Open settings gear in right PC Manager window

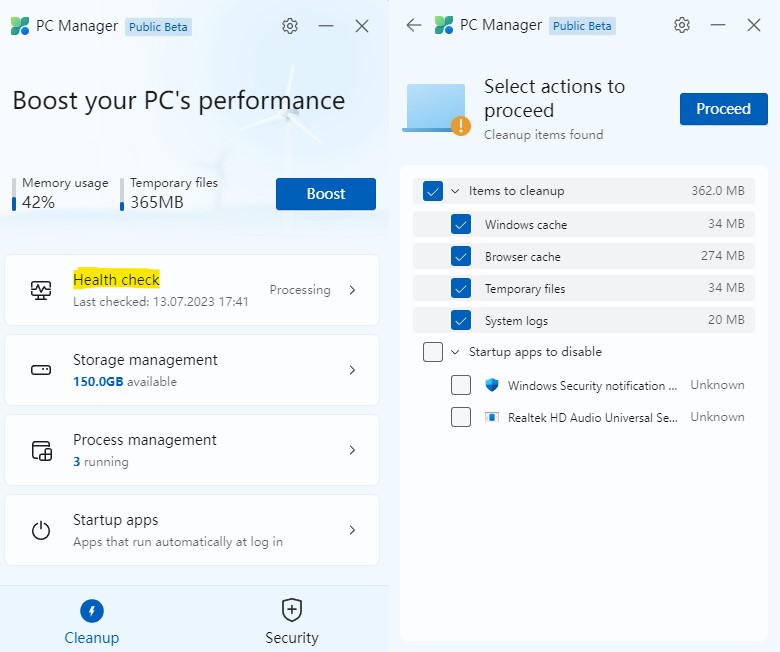click(682, 25)
